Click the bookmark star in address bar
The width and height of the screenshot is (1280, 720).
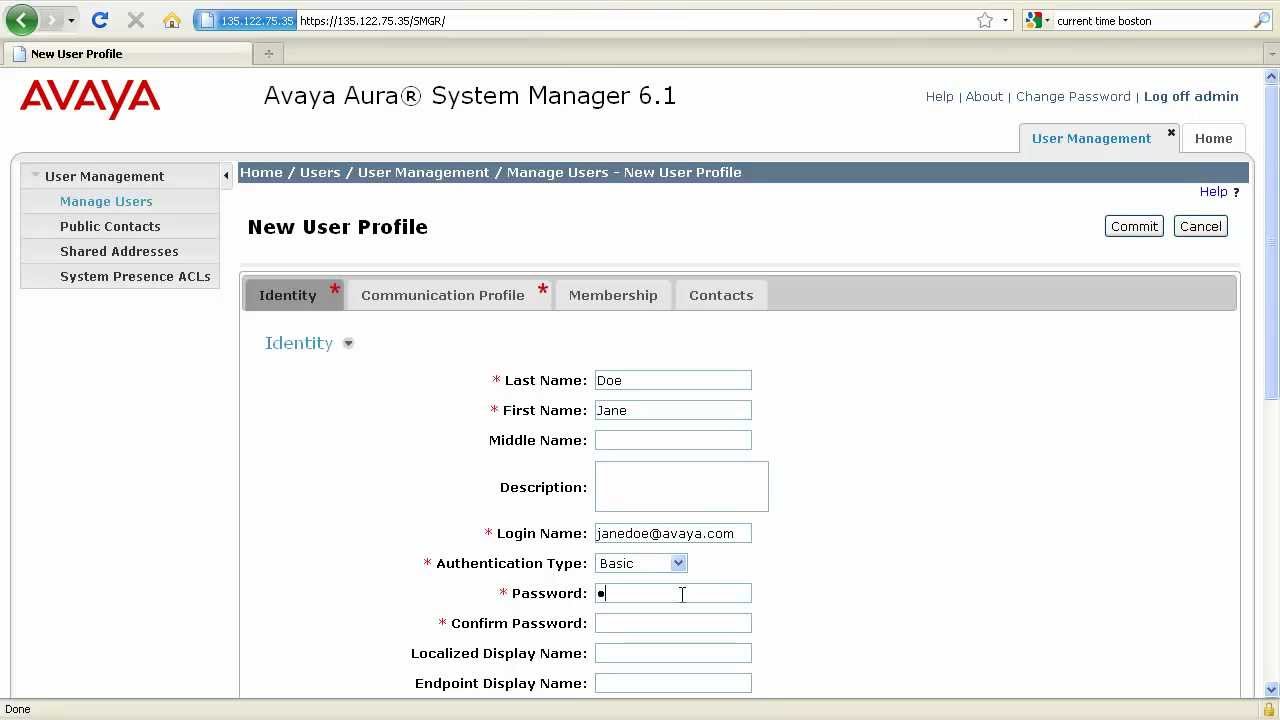(985, 20)
